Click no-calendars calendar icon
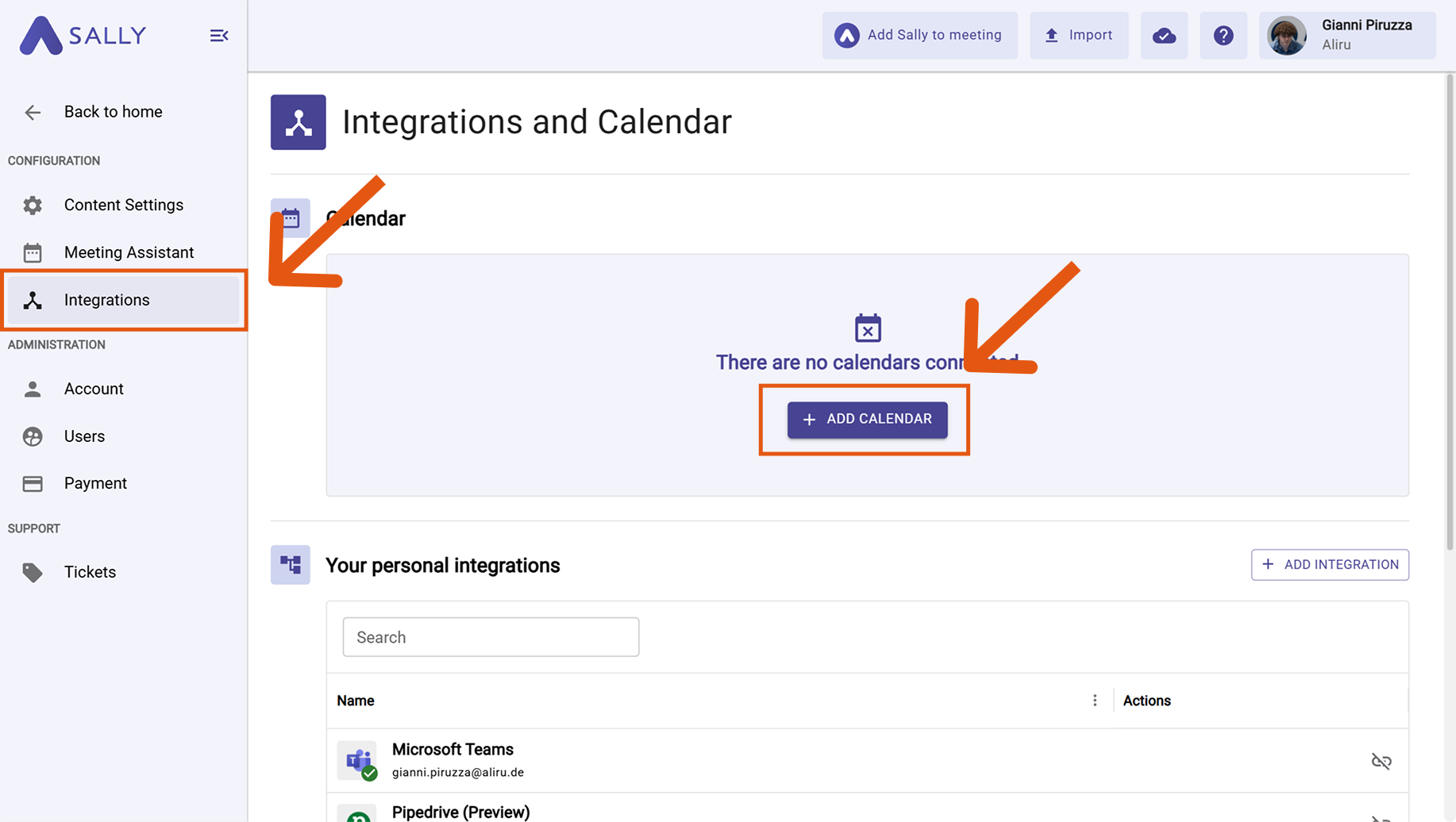The width and height of the screenshot is (1456, 822). pos(868,328)
